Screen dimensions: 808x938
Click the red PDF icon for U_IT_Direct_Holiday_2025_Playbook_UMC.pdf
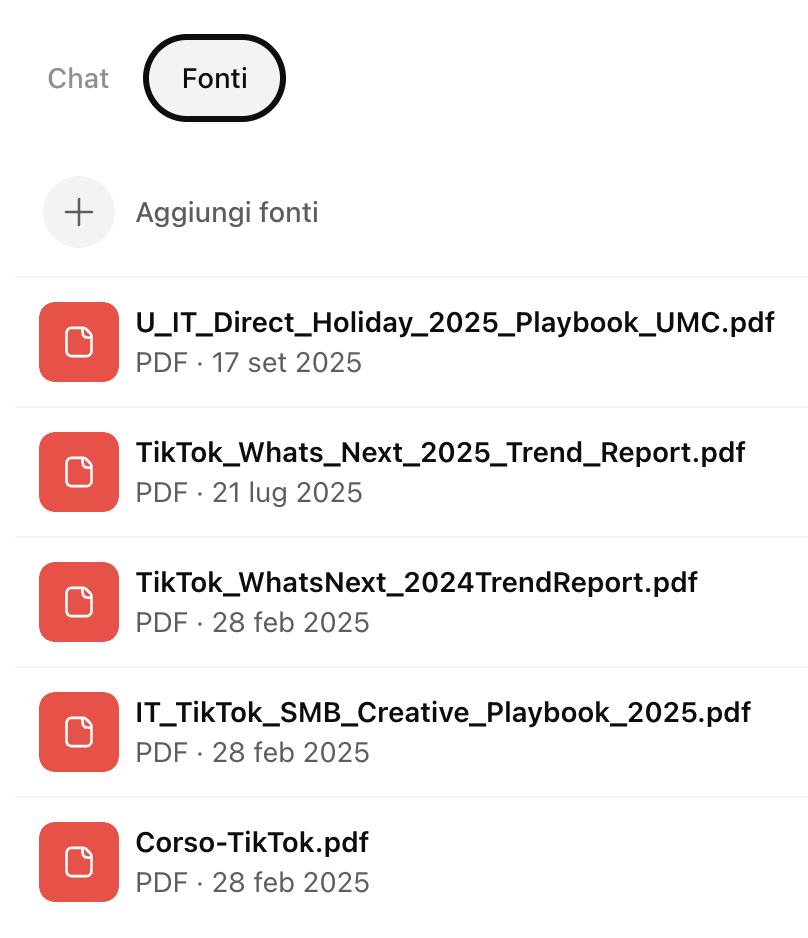tap(79, 342)
